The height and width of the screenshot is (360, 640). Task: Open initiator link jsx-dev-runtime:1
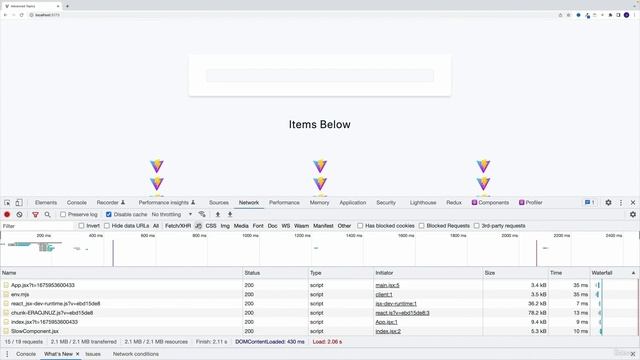point(396,303)
